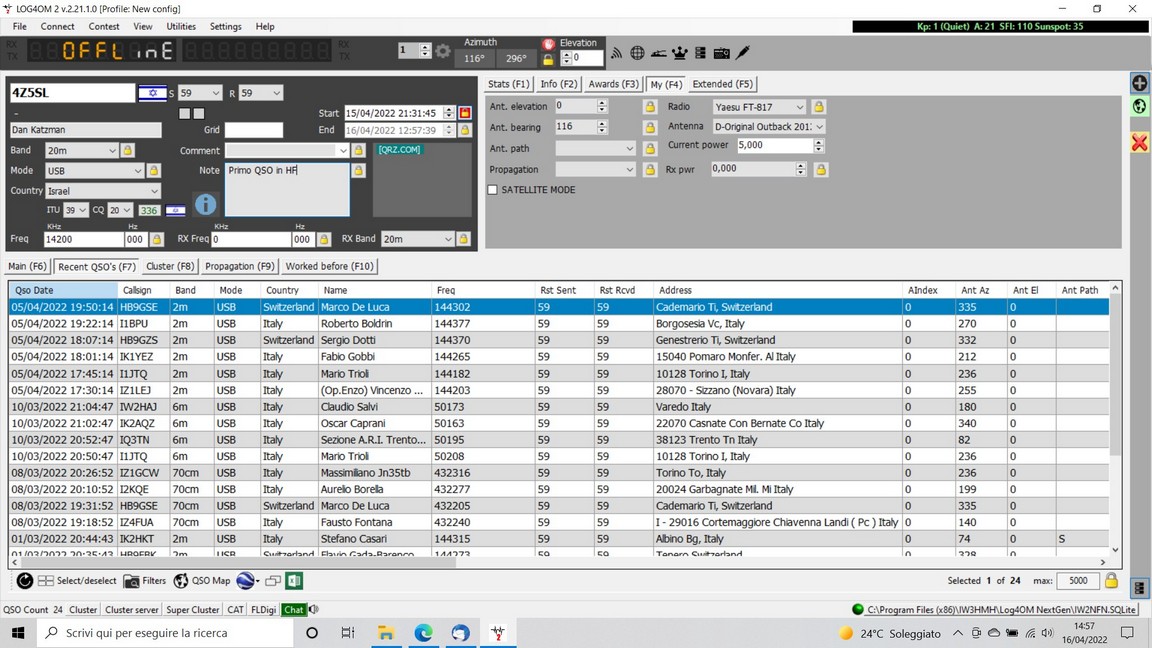Toggle the max records lock
The height and width of the screenshot is (648, 1152).
[1112, 580]
